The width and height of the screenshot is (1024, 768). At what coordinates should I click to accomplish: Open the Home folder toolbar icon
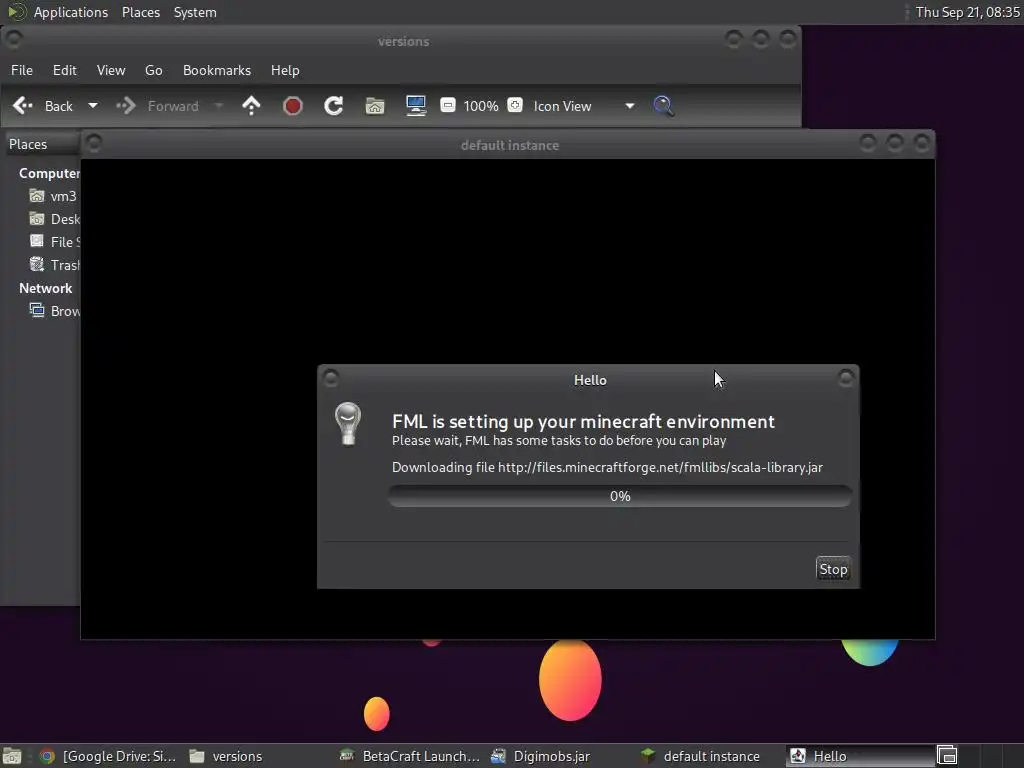click(375, 106)
